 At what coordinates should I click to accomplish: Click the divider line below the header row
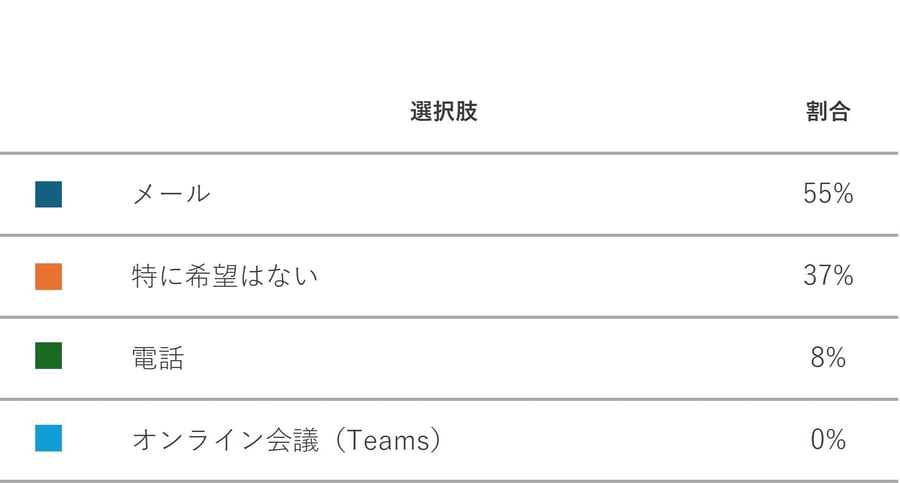tap(449, 153)
